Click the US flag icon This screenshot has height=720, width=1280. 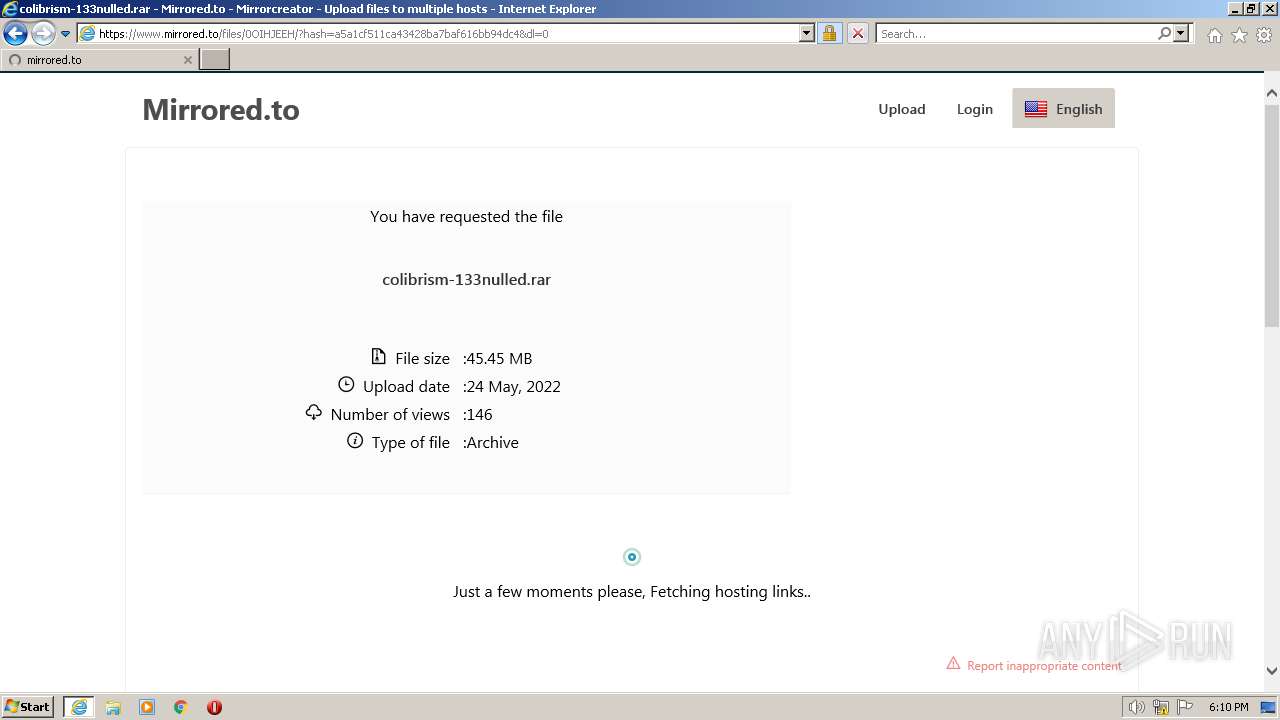point(1036,109)
